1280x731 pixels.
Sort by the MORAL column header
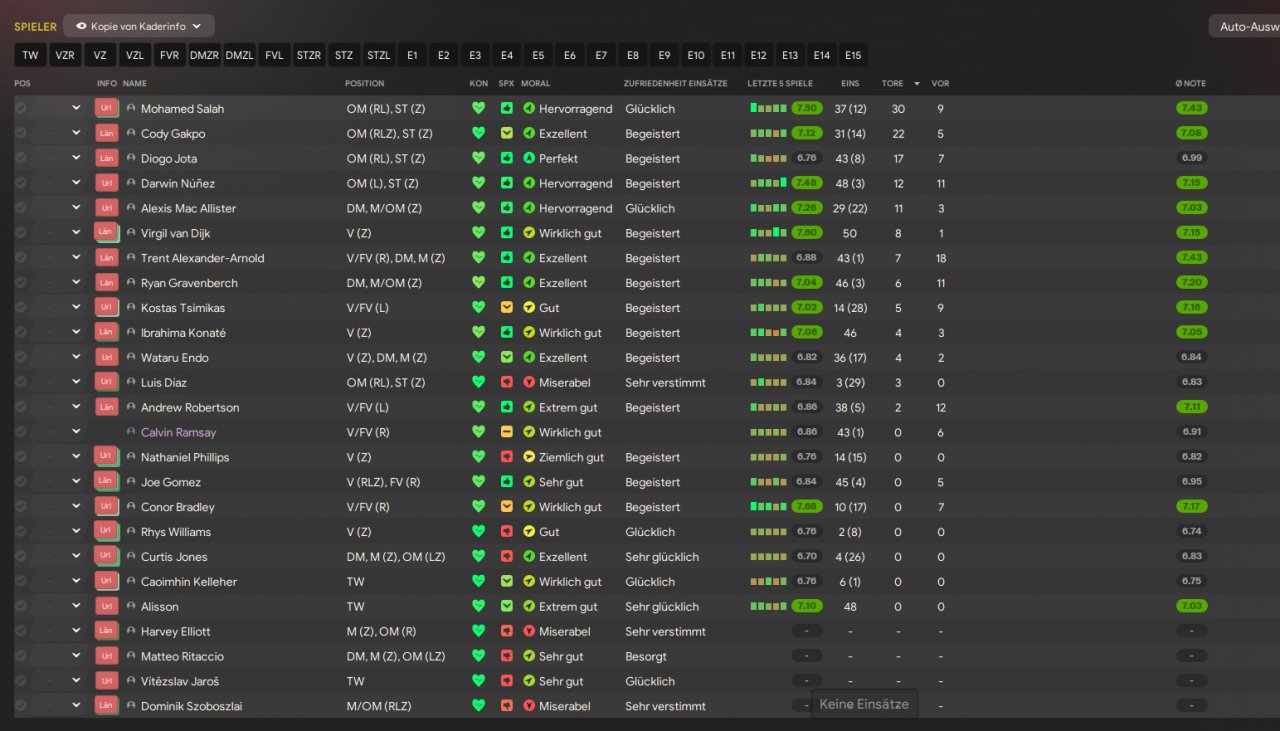pyautogui.click(x=535, y=83)
